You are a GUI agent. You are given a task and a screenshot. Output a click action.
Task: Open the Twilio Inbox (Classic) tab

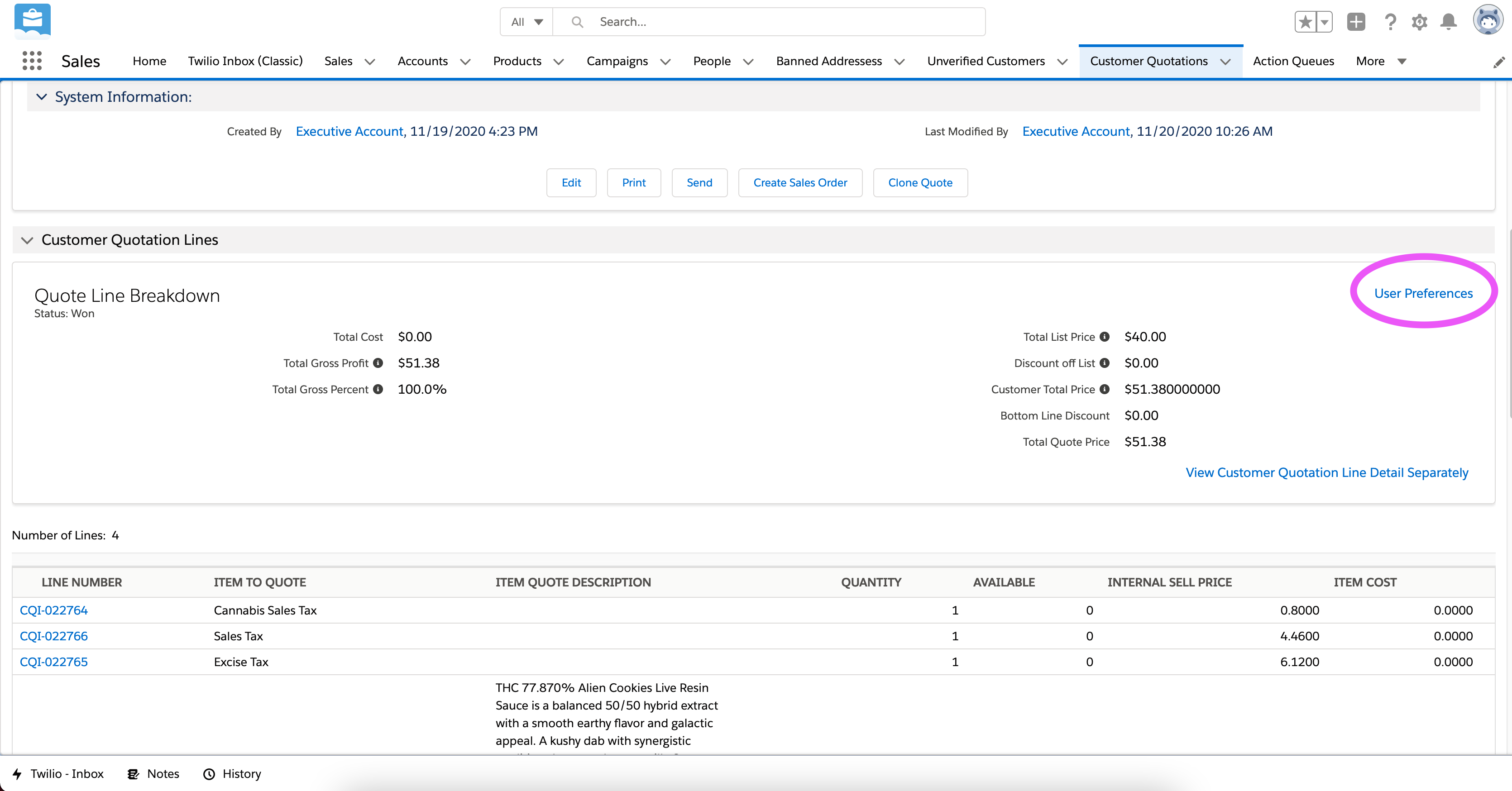click(245, 61)
